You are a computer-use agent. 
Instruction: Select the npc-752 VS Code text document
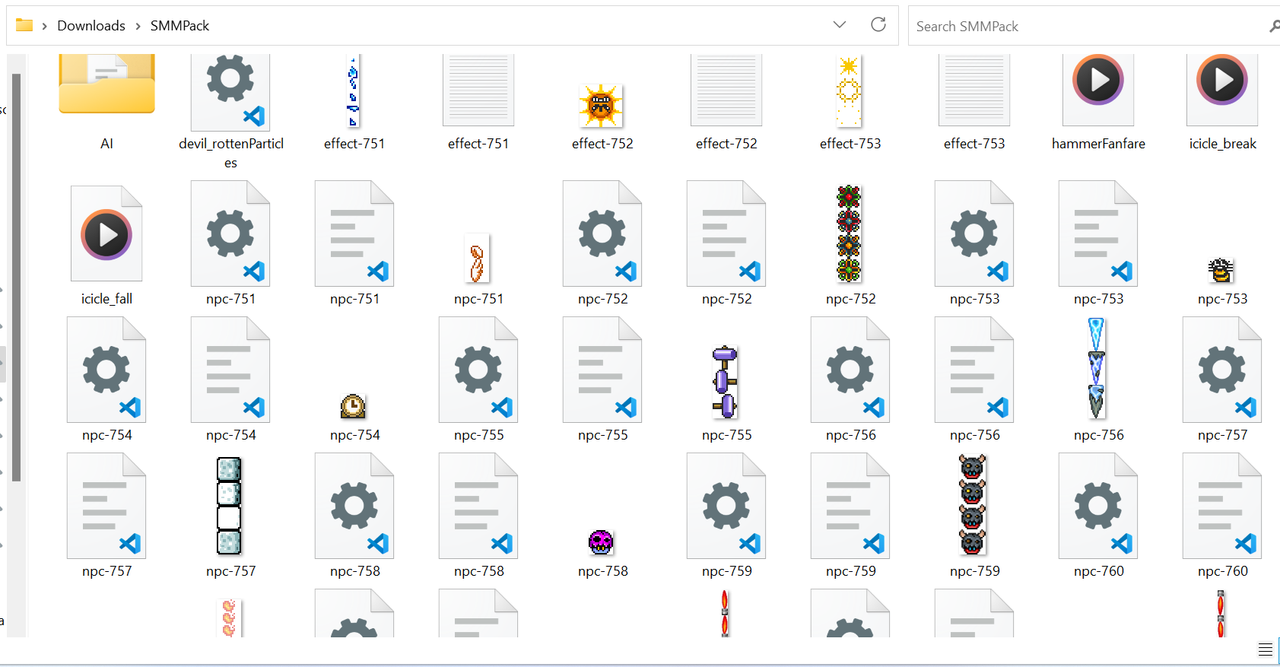click(727, 234)
